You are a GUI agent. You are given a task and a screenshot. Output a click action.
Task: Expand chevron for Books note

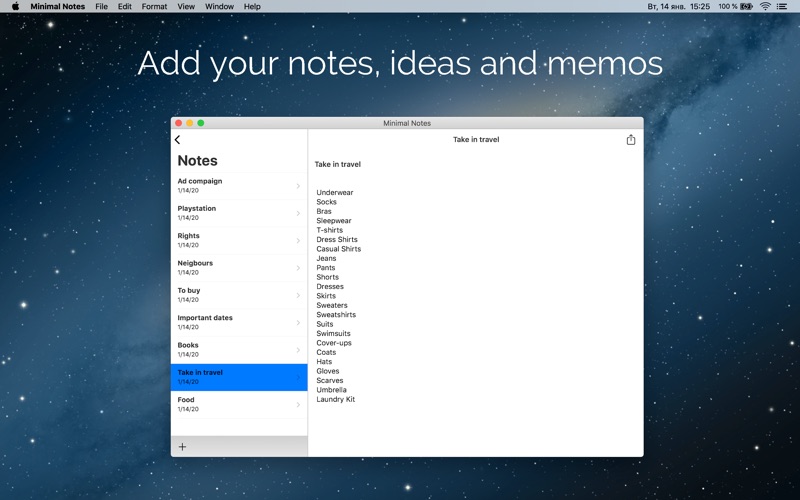[298, 350]
